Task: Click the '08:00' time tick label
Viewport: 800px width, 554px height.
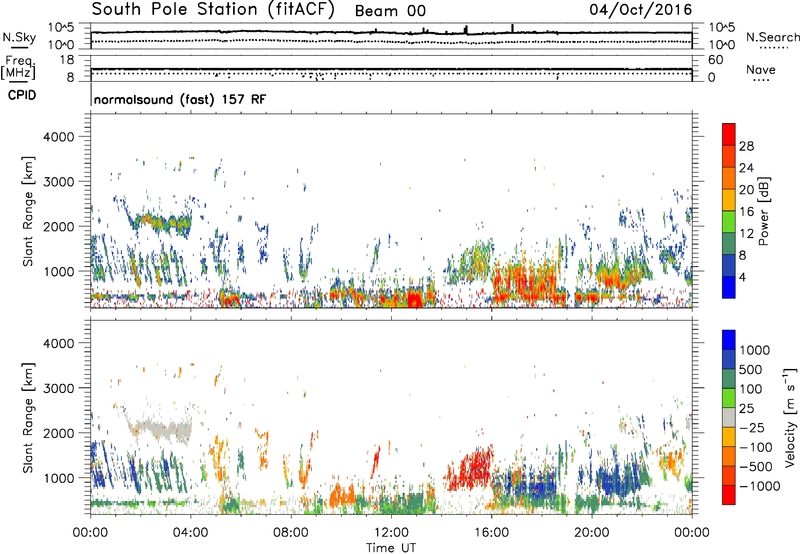Action: (x=291, y=533)
